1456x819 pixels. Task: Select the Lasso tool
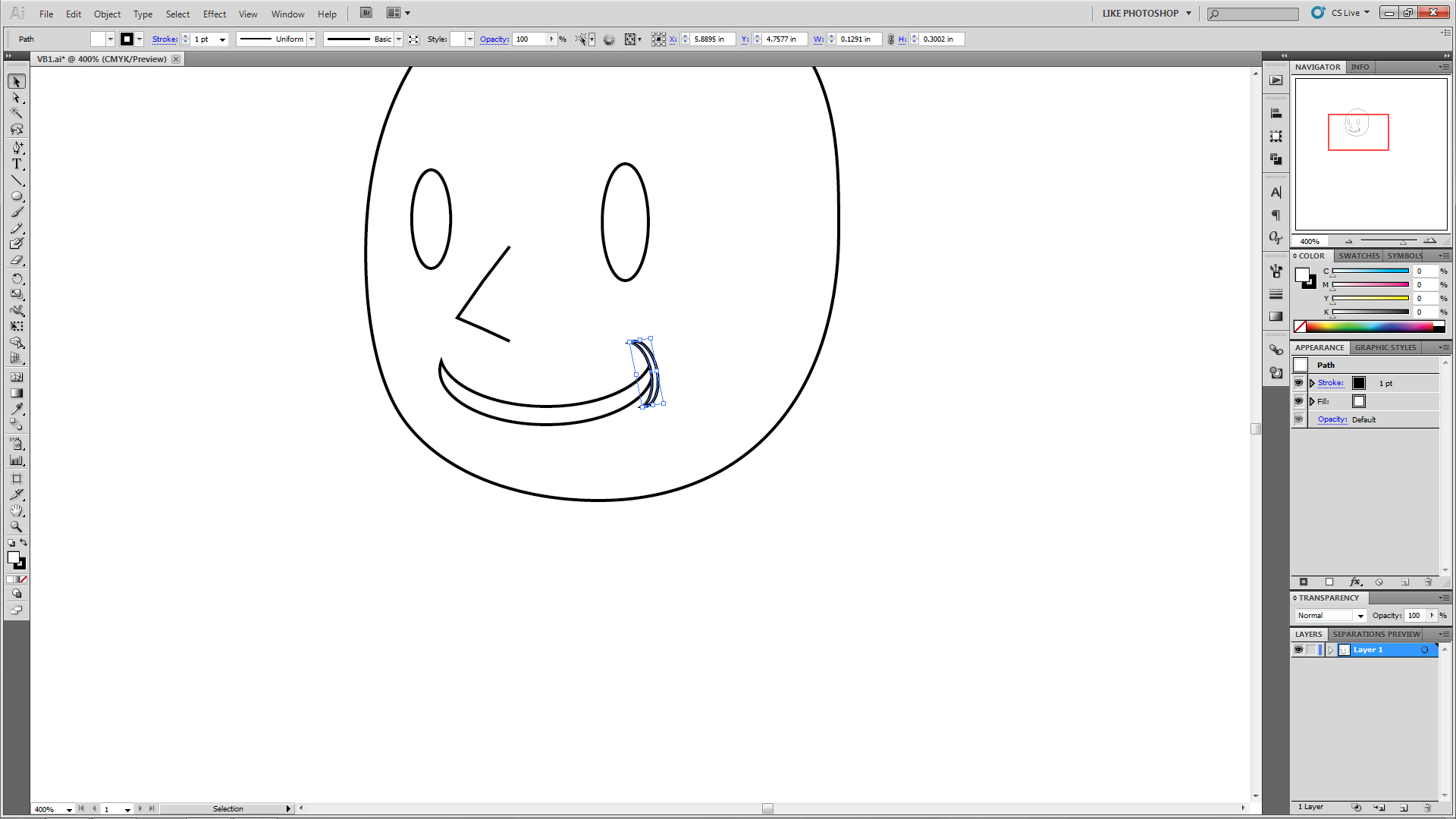click(16, 129)
